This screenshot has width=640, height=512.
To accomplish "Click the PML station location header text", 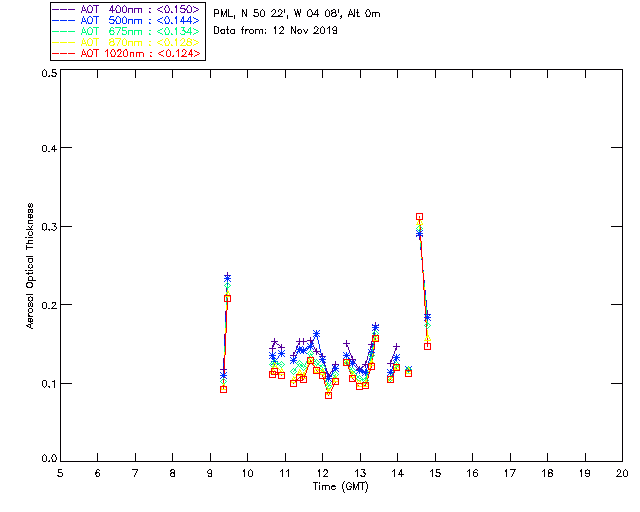I will (x=297, y=14).
